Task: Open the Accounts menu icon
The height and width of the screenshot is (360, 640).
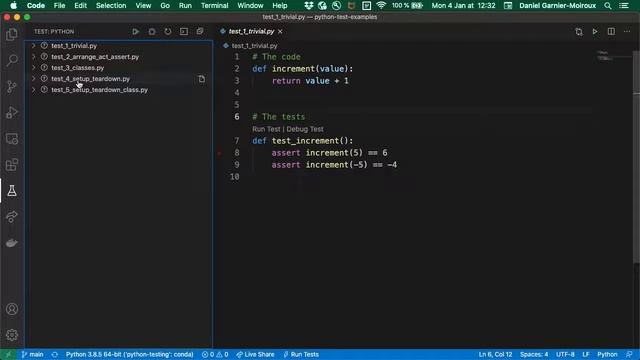Action: (x=12, y=309)
